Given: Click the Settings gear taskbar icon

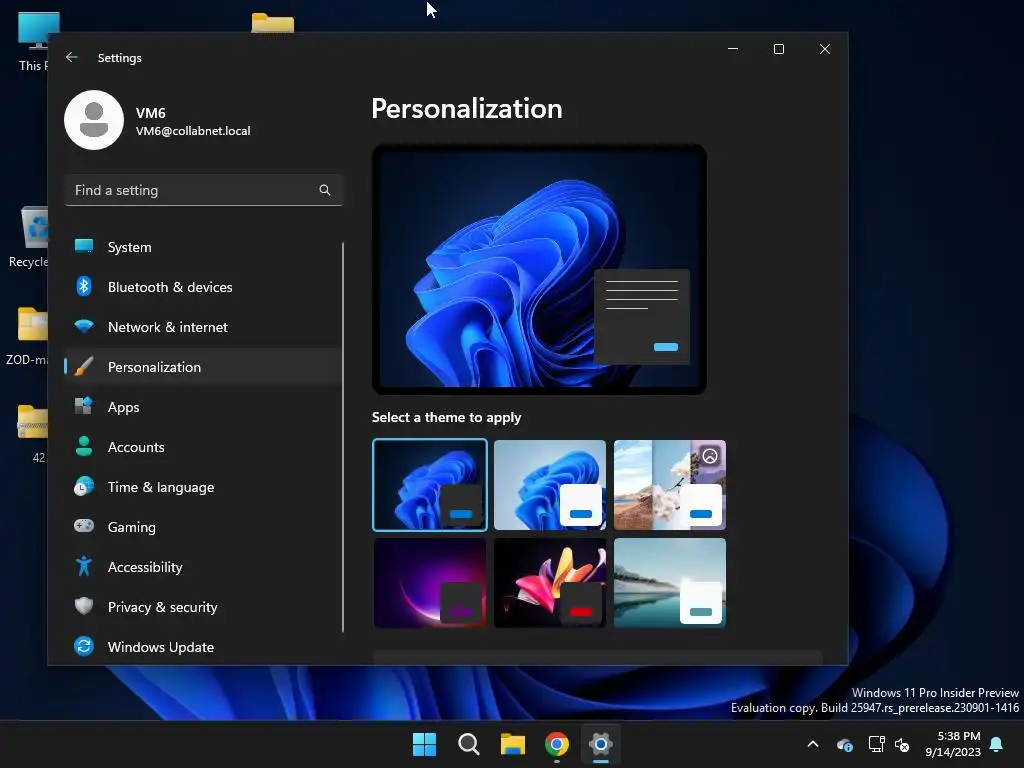Looking at the screenshot, I should pyautogui.click(x=600, y=744).
